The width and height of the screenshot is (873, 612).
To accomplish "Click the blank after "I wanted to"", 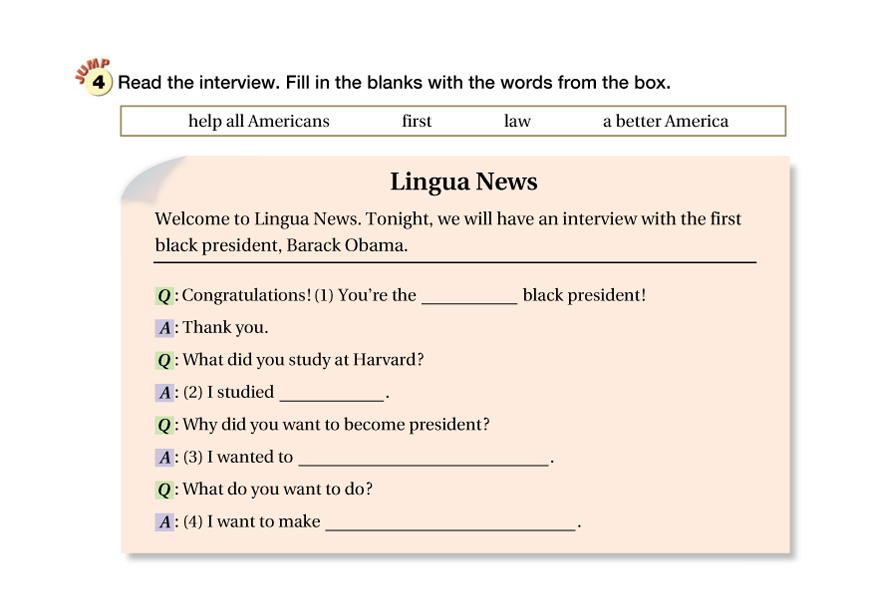I will pyautogui.click(x=424, y=458).
